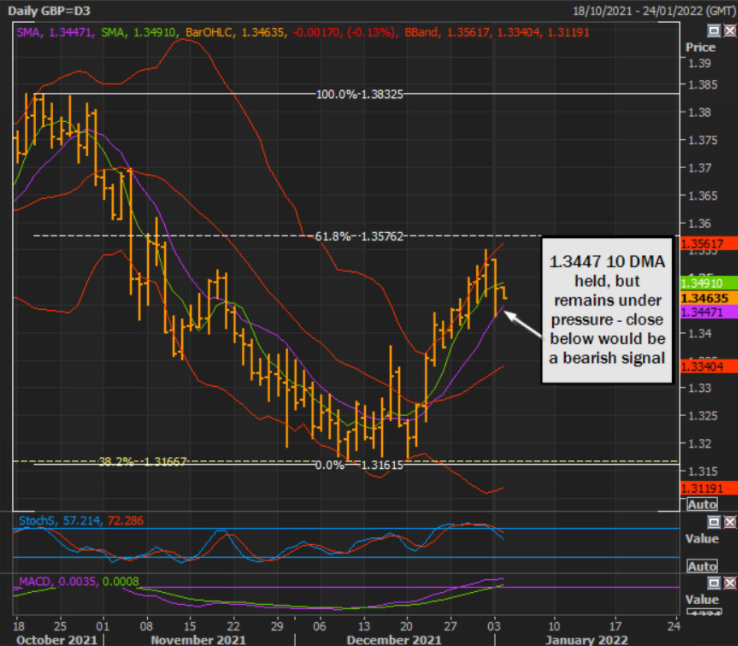Maximize the StochS indicator panel
Viewport: 738px width, 646px height.
714,522
